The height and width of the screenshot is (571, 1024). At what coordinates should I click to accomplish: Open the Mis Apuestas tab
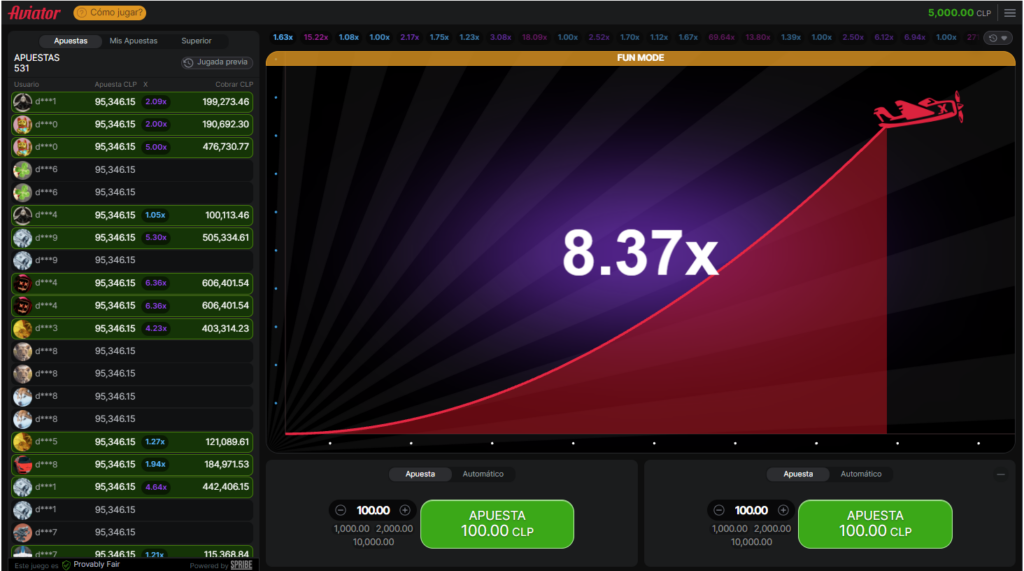(x=133, y=41)
